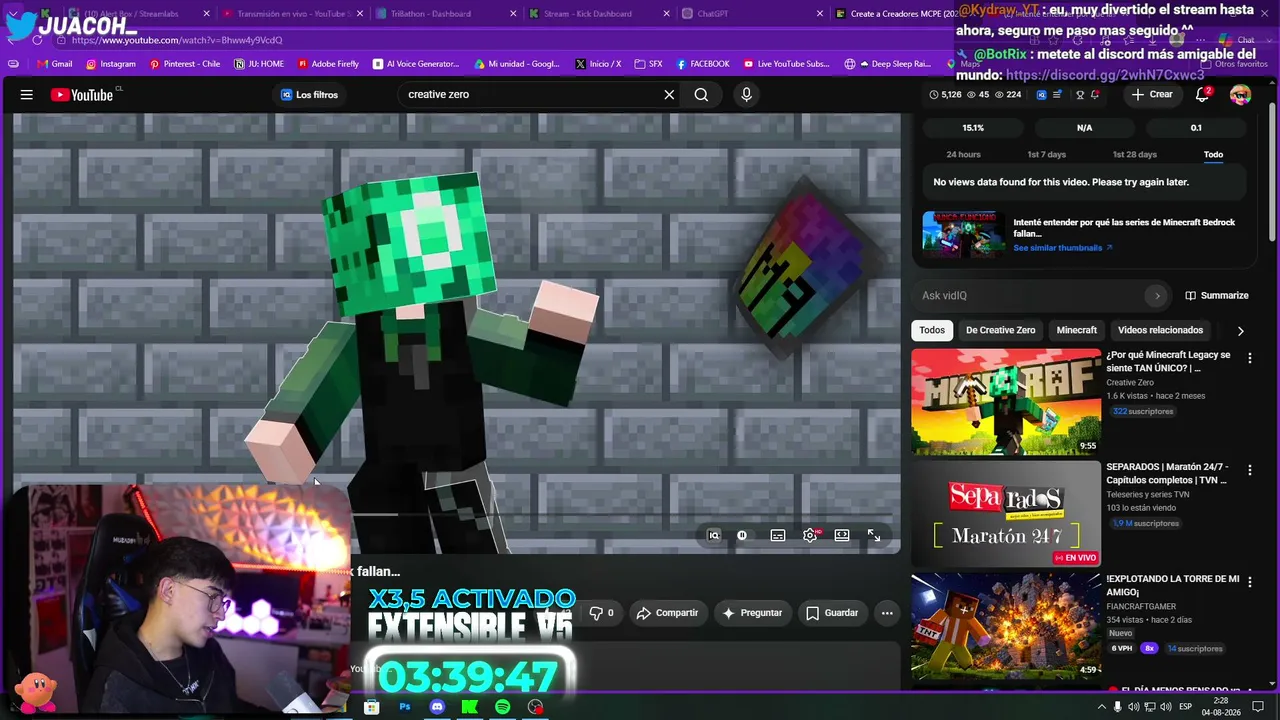This screenshot has height=720, width=1280.
Task: Run search with the magnifier icon
Action: (701, 95)
